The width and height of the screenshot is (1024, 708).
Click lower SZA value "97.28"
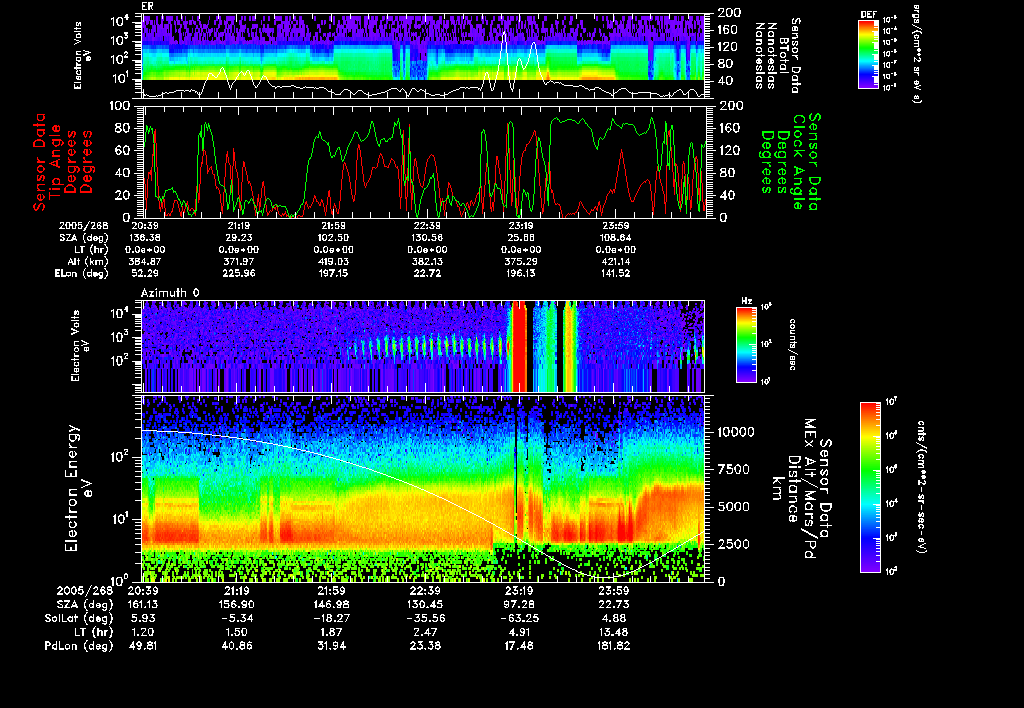[519, 605]
